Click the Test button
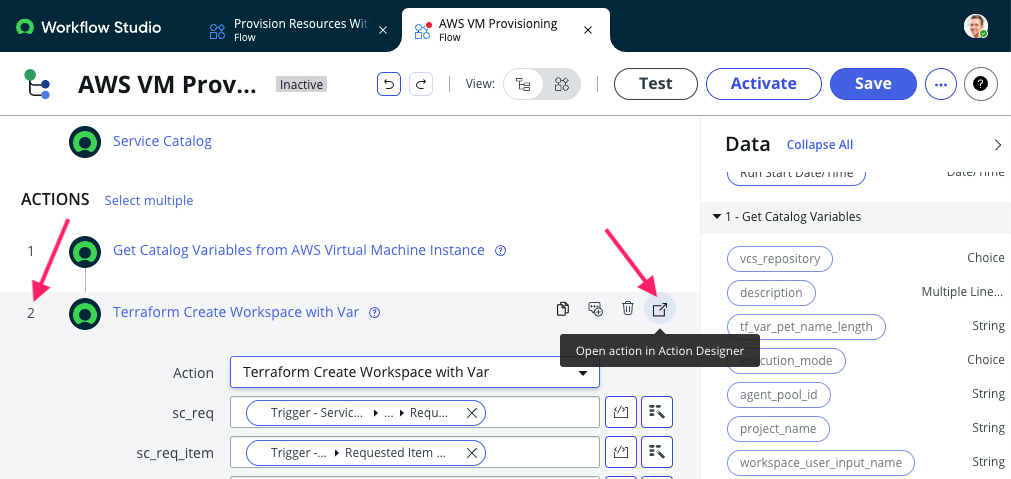Screen dimensions: 1011x479 point(656,84)
